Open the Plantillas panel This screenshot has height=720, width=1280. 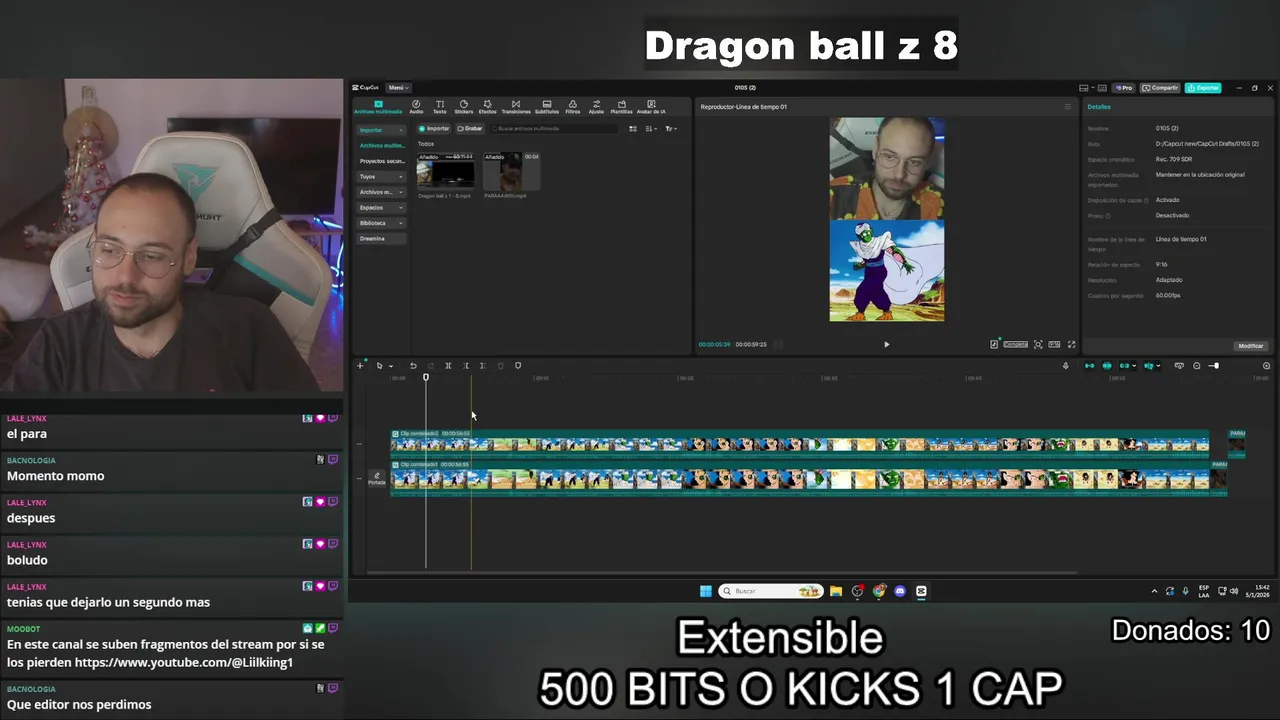click(x=622, y=106)
